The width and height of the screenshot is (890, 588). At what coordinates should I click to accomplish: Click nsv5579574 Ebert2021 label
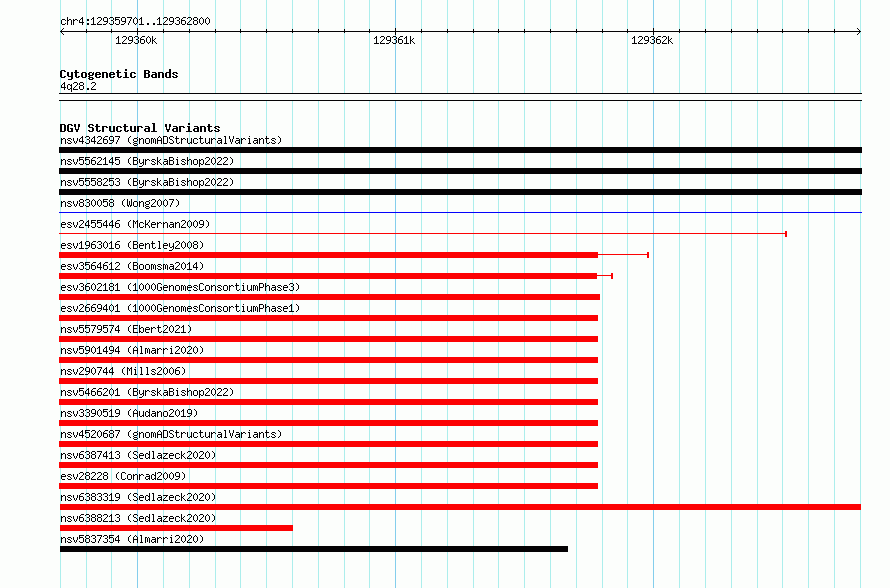coord(126,329)
